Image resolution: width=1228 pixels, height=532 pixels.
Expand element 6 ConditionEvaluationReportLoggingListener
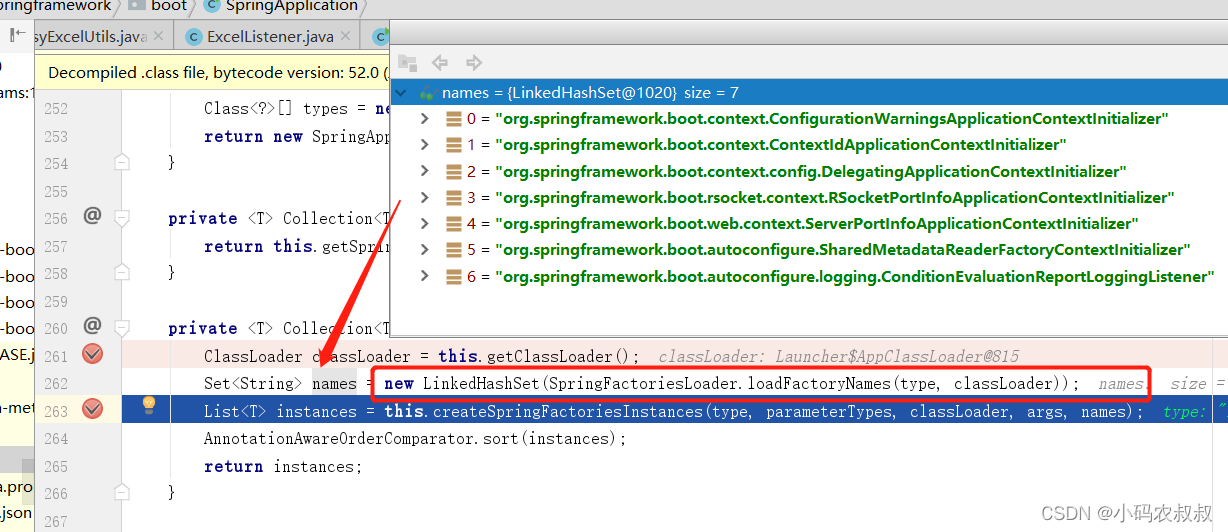click(x=425, y=276)
